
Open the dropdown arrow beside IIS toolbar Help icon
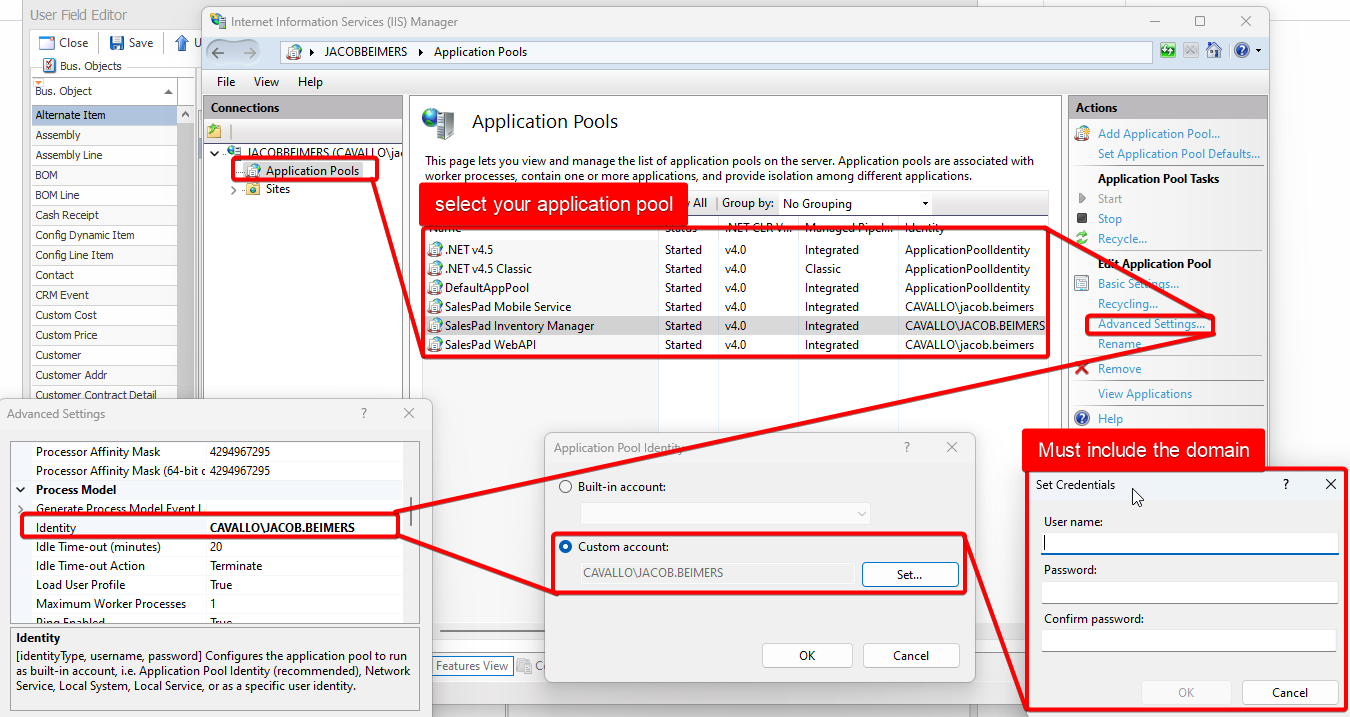(1257, 50)
